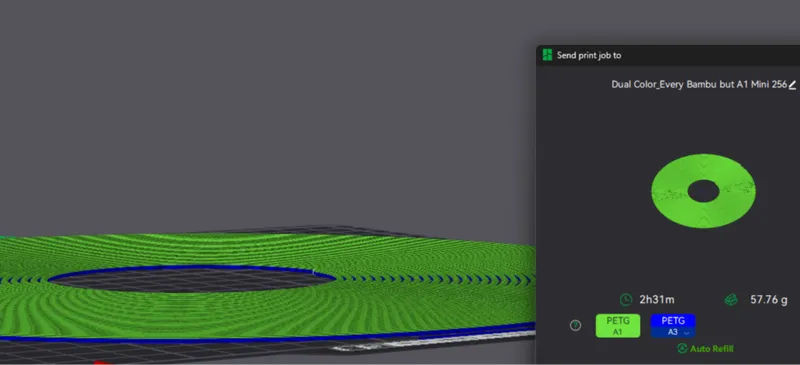
Task: Click the 57.76 g filament weight value
Action: pos(768,300)
